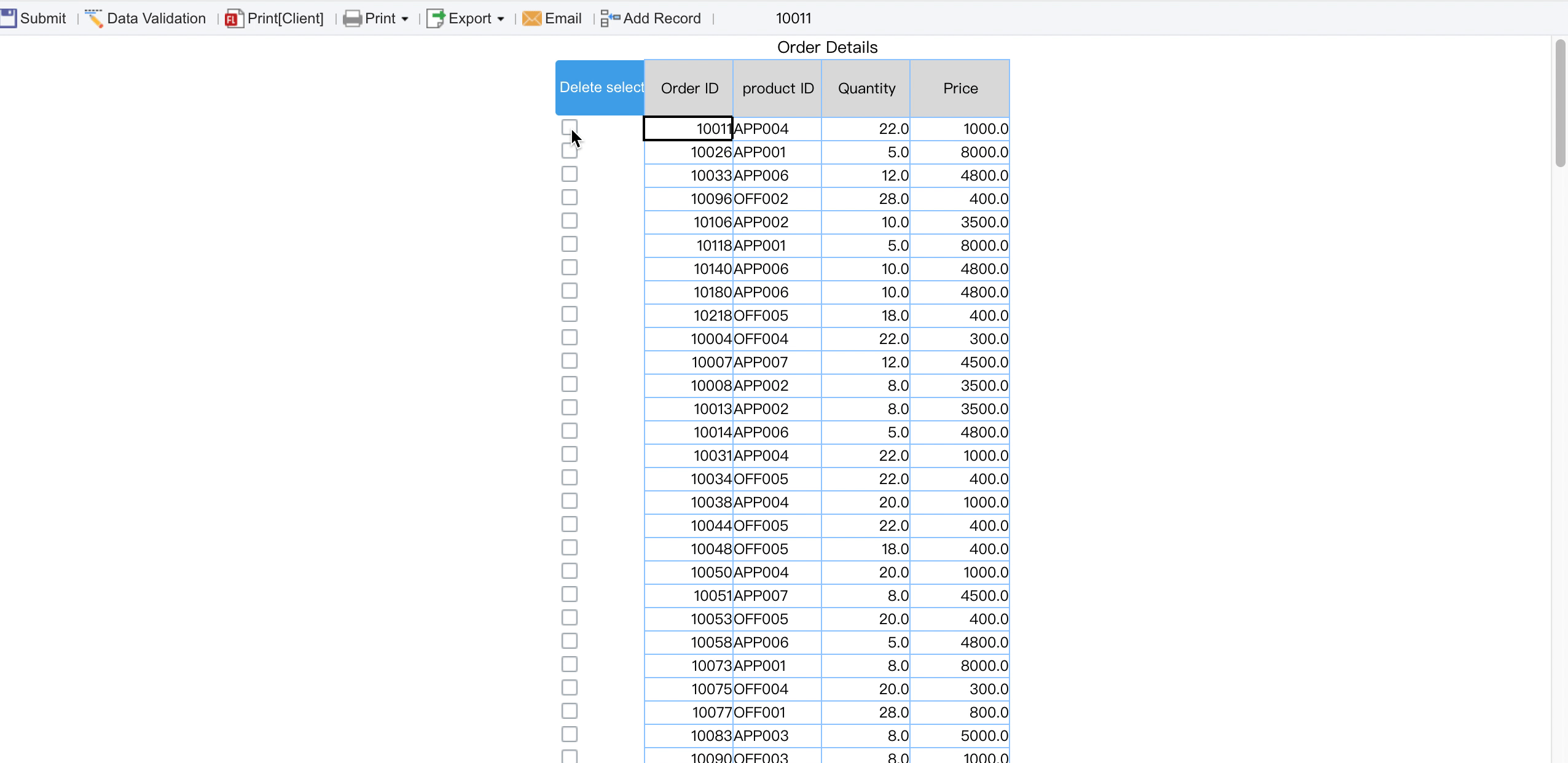This screenshot has height=763, width=1568.
Task: Open the Export dropdown arrow
Action: tap(501, 19)
